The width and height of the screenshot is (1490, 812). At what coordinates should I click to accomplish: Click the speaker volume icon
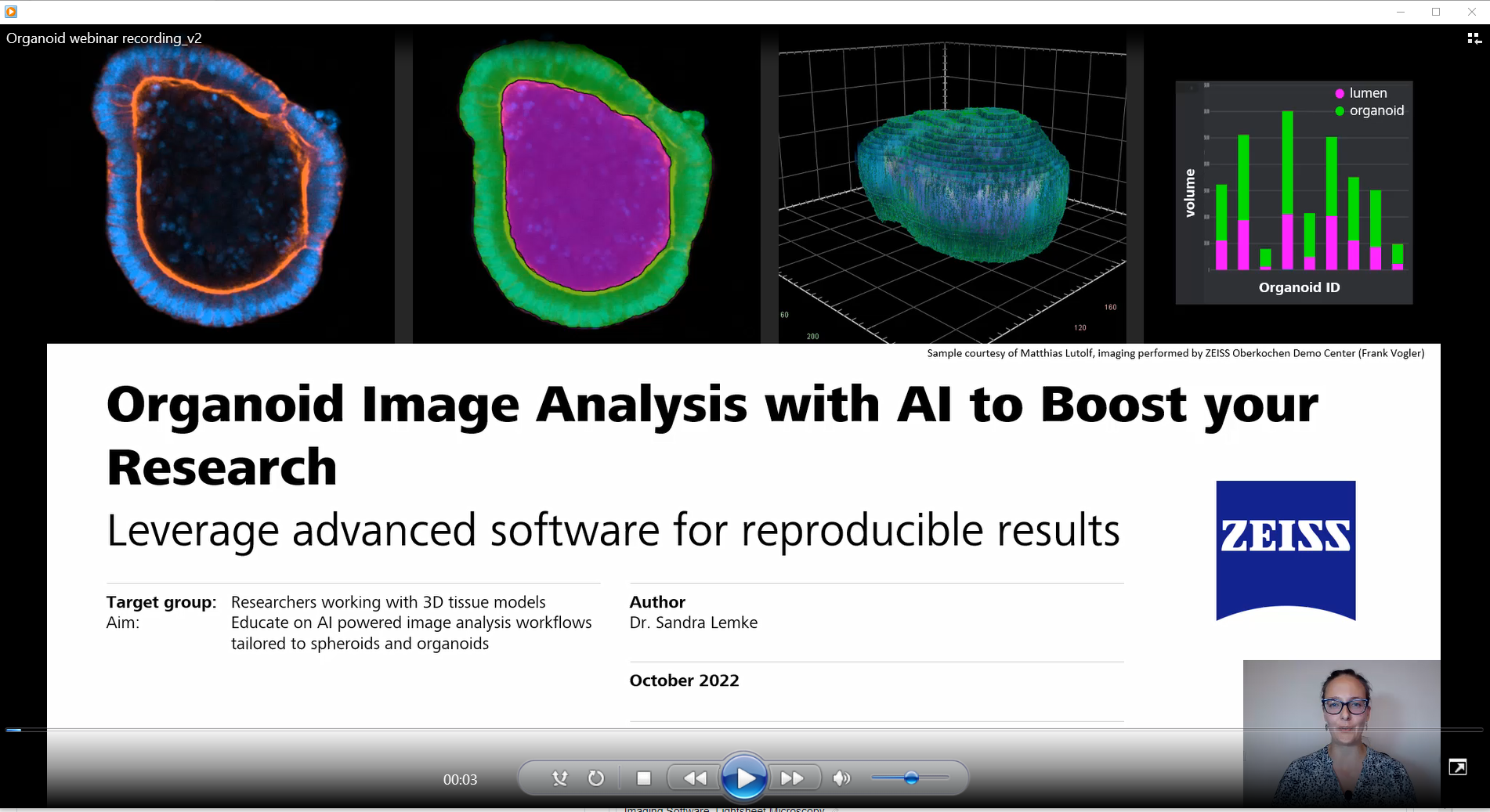point(841,778)
